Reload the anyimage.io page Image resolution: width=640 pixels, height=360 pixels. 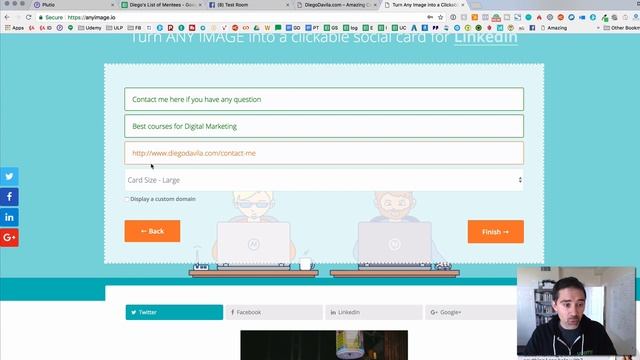tap(28, 18)
